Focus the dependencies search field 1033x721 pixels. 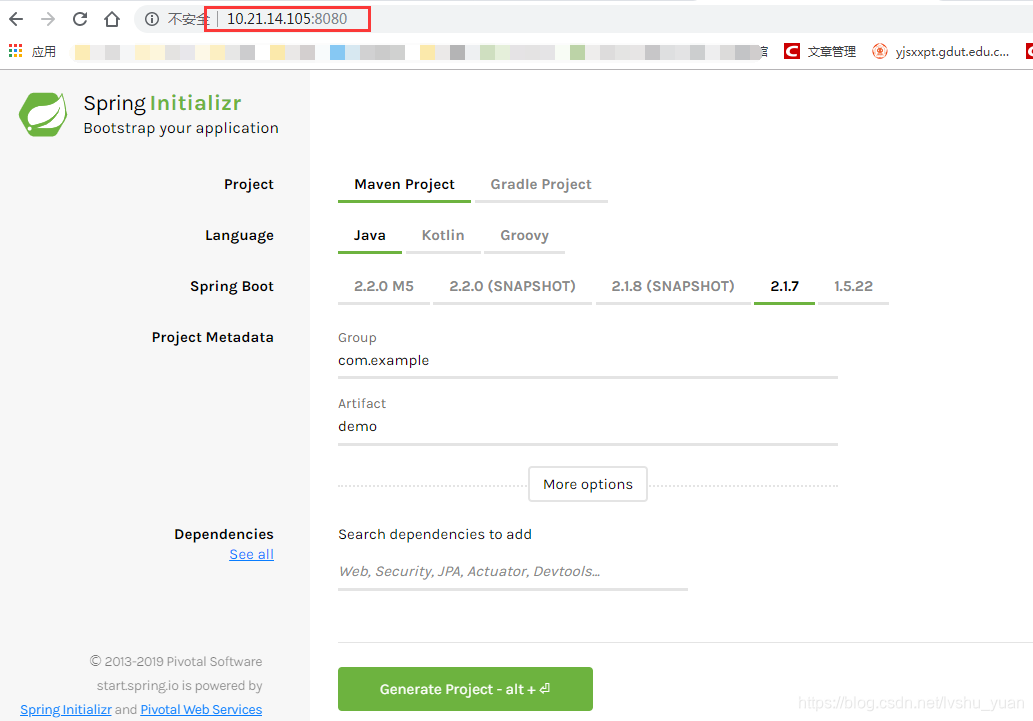coord(513,571)
